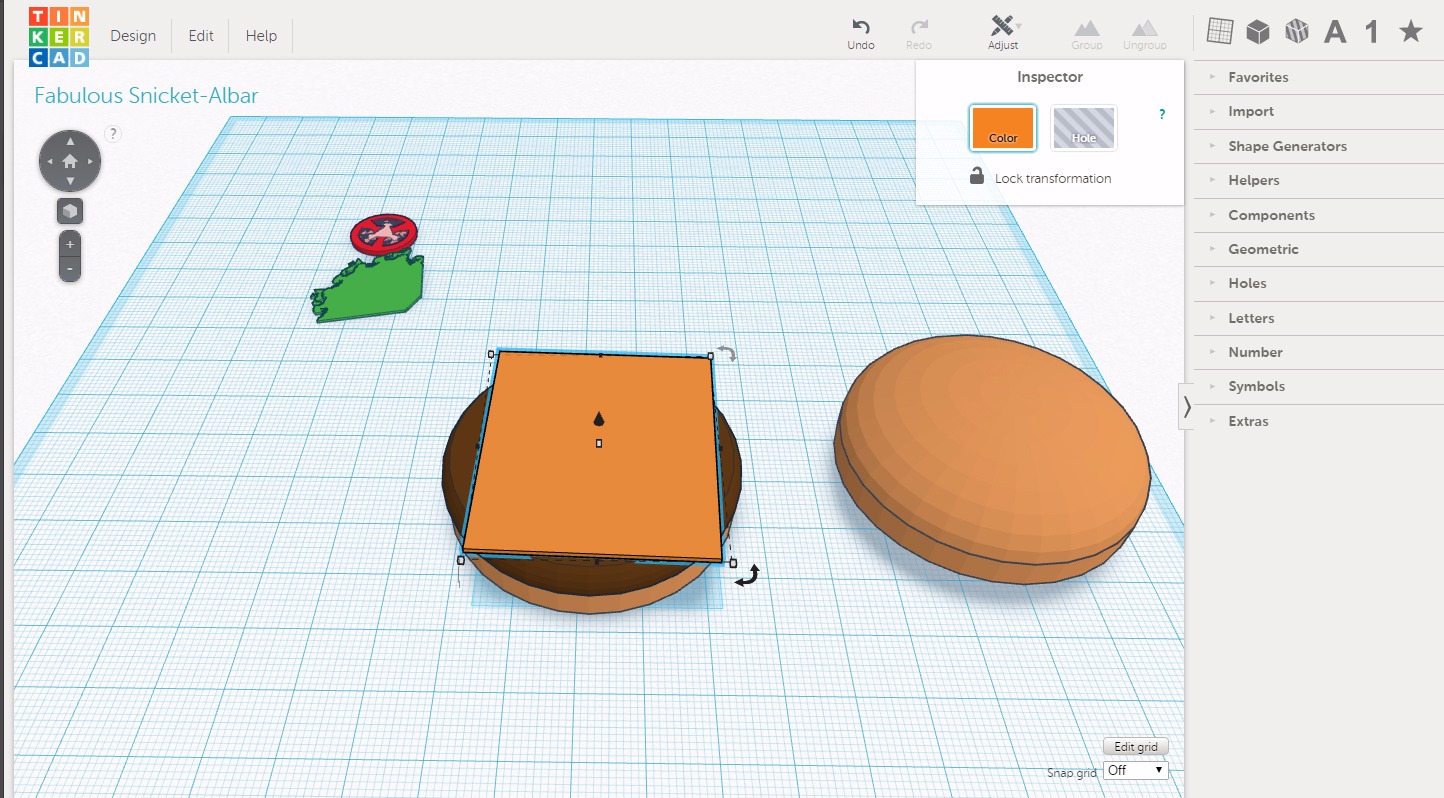This screenshot has width=1444, height=798.
Task: Open the orange Color swatch
Action: point(1003,128)
